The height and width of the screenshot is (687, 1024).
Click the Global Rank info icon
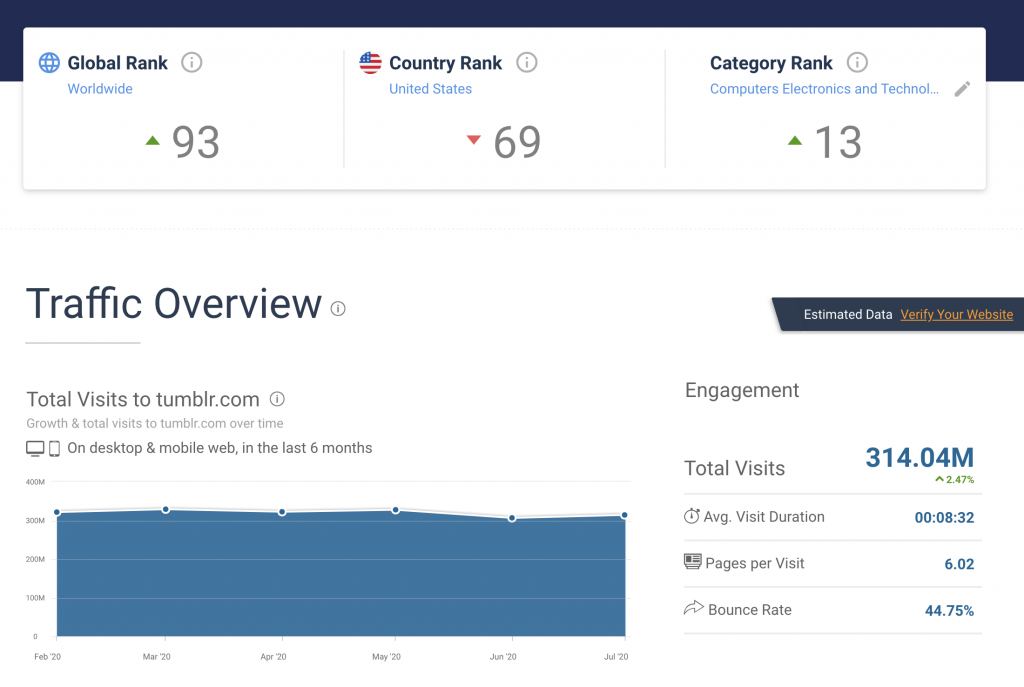click(x=191, y=63)
